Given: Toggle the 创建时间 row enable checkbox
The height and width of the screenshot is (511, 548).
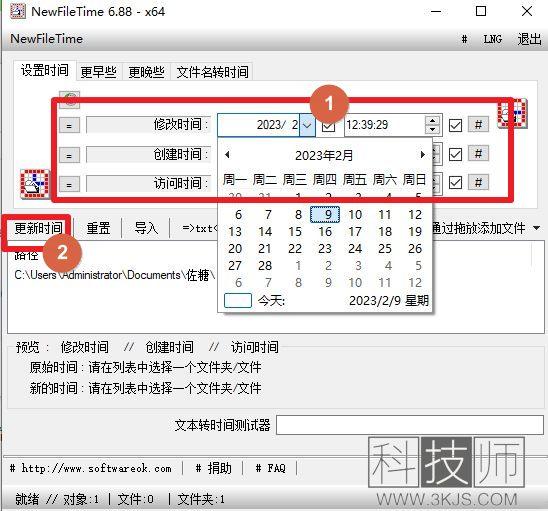Looking at the screenshot, I should 455,154.
